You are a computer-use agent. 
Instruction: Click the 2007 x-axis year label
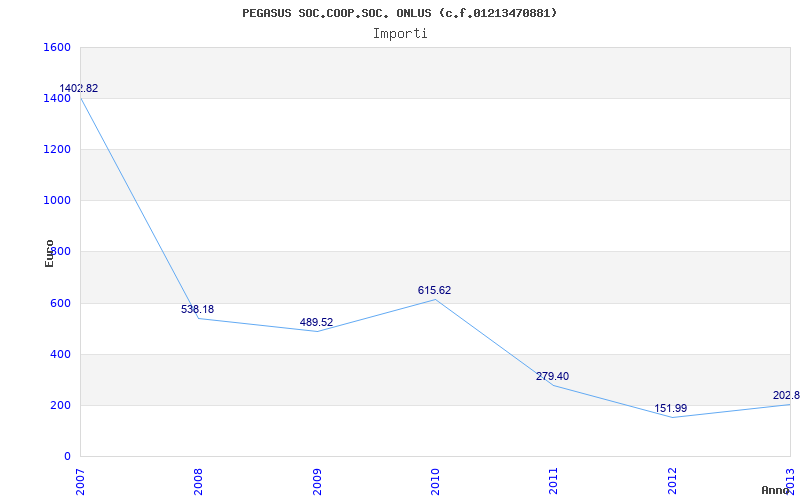point(81,478)
